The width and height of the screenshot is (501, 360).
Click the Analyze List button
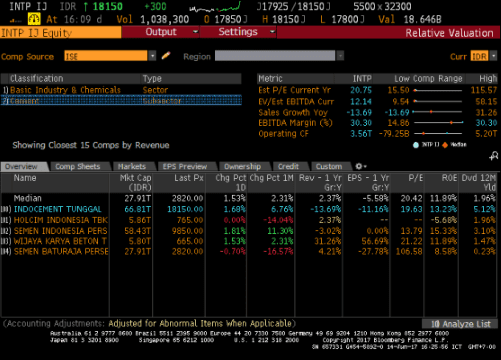point(460,324)
